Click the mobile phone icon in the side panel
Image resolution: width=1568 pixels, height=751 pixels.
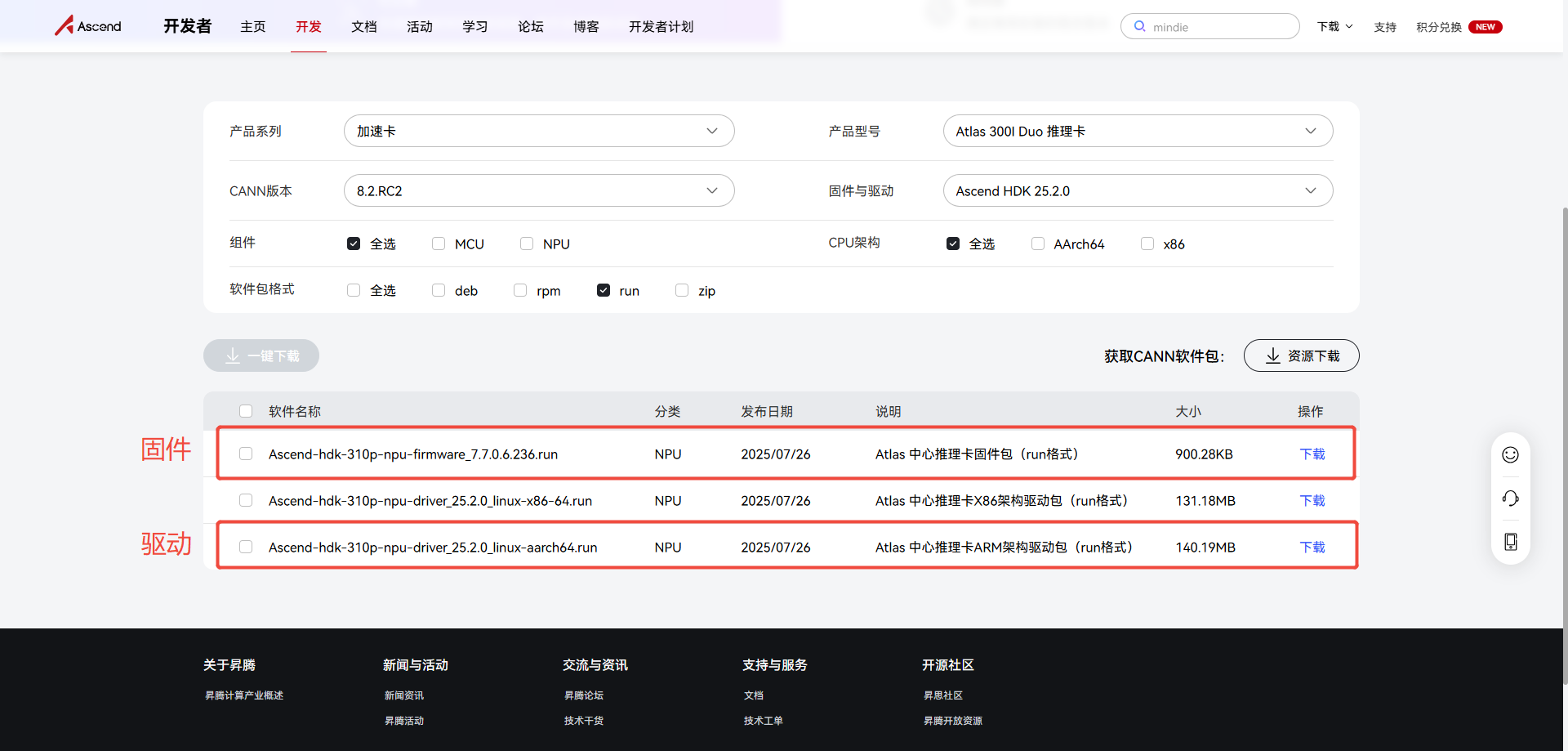1511,542
